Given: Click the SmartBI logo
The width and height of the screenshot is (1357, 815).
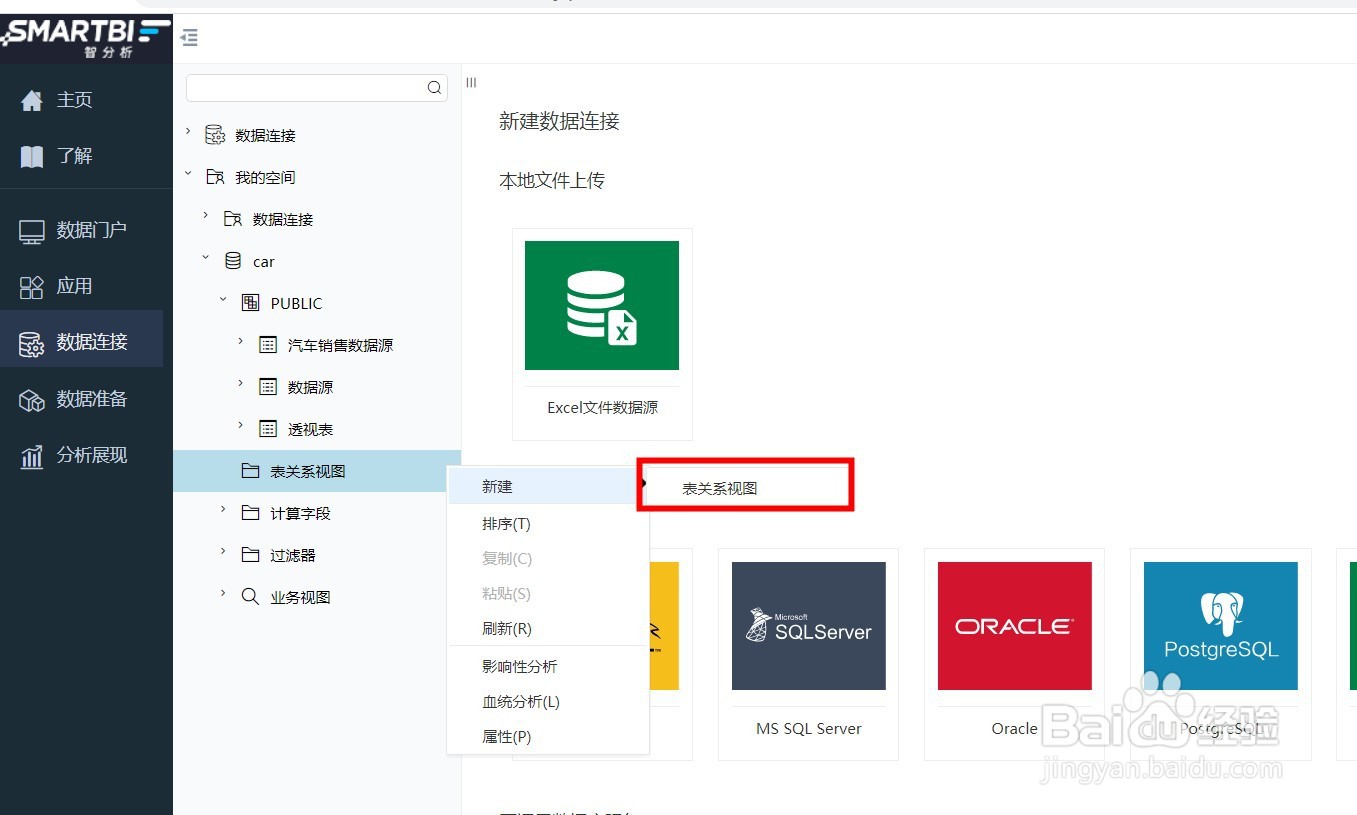Looking at the screenshot, I should point(86,37).
